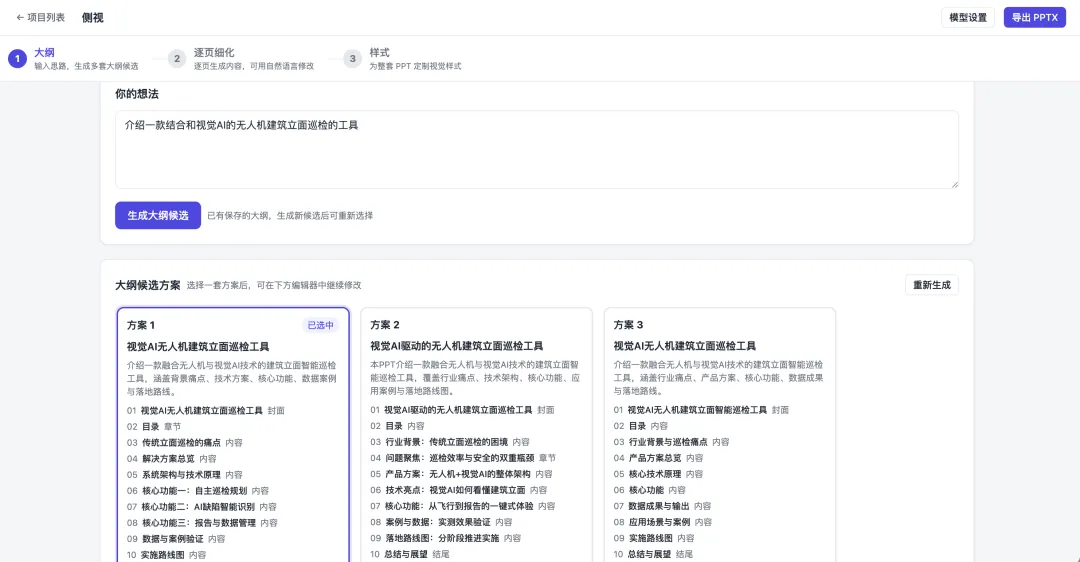Click 方案 2 row 08 案例与数据
Viewport: 1080px width, 562px height.
click(442, 522)
